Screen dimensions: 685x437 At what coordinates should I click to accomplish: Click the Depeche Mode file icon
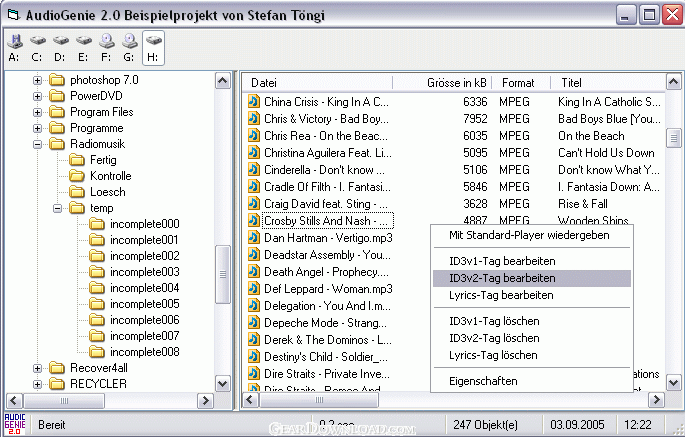pyautogui.click(x=253, y=323)
